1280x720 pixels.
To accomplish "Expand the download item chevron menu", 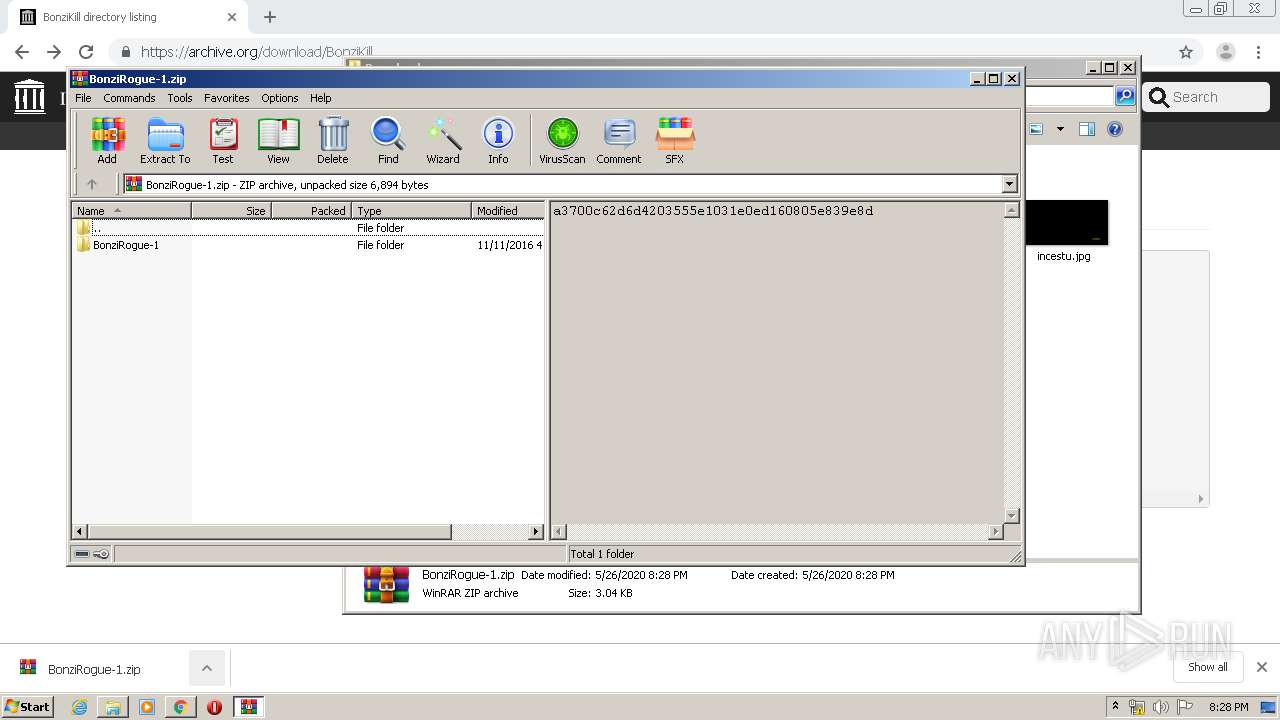I will click(x=206, y=668).
